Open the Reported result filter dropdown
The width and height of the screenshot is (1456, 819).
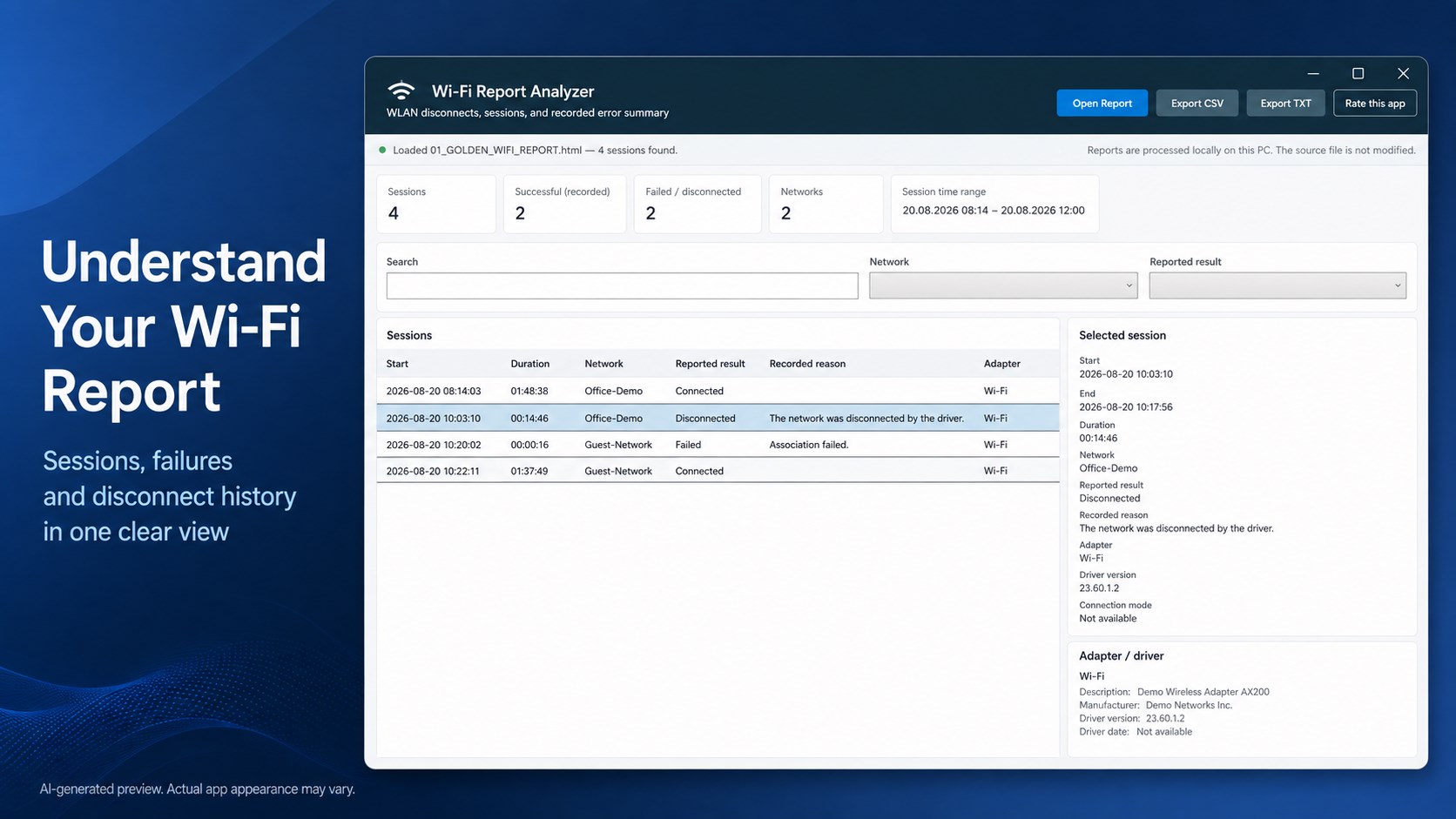1277,285
